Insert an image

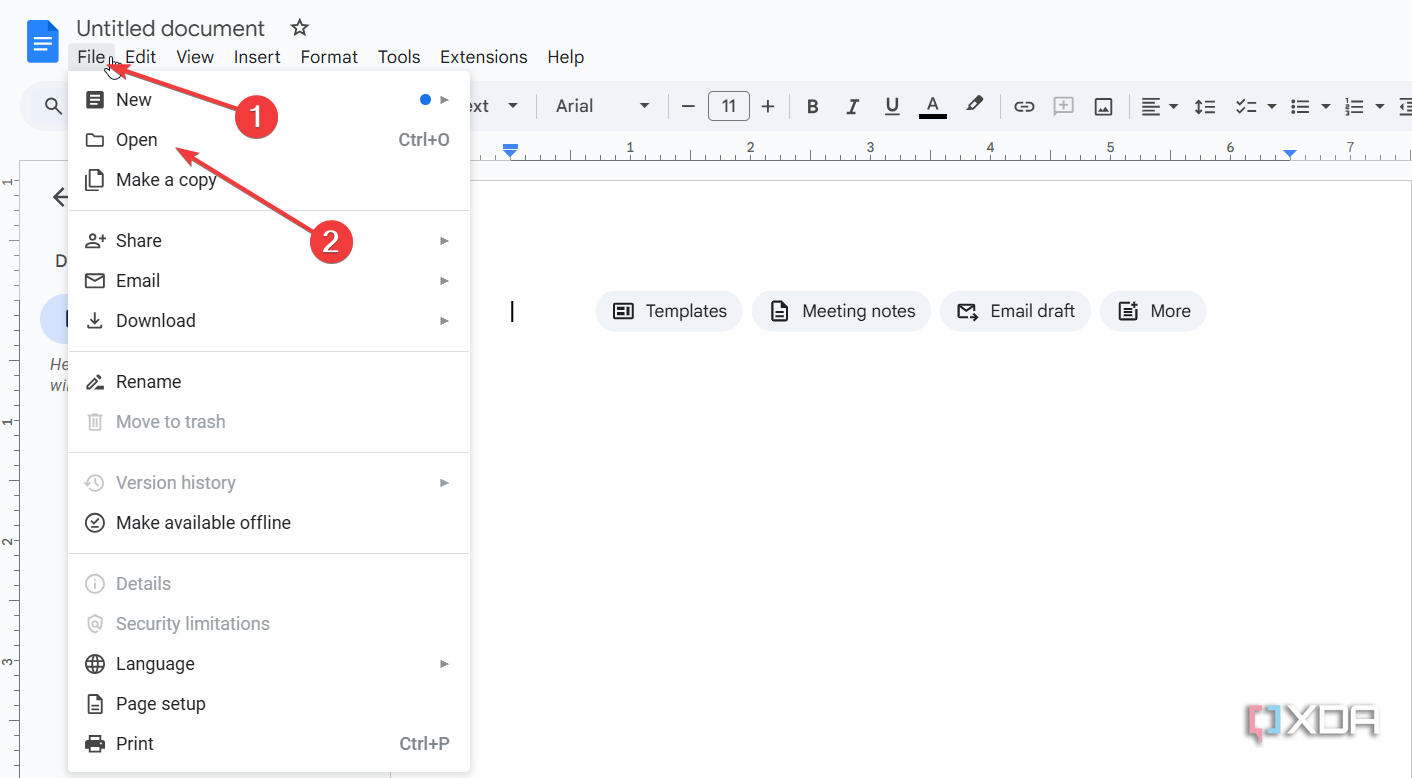coord(1103,106)
